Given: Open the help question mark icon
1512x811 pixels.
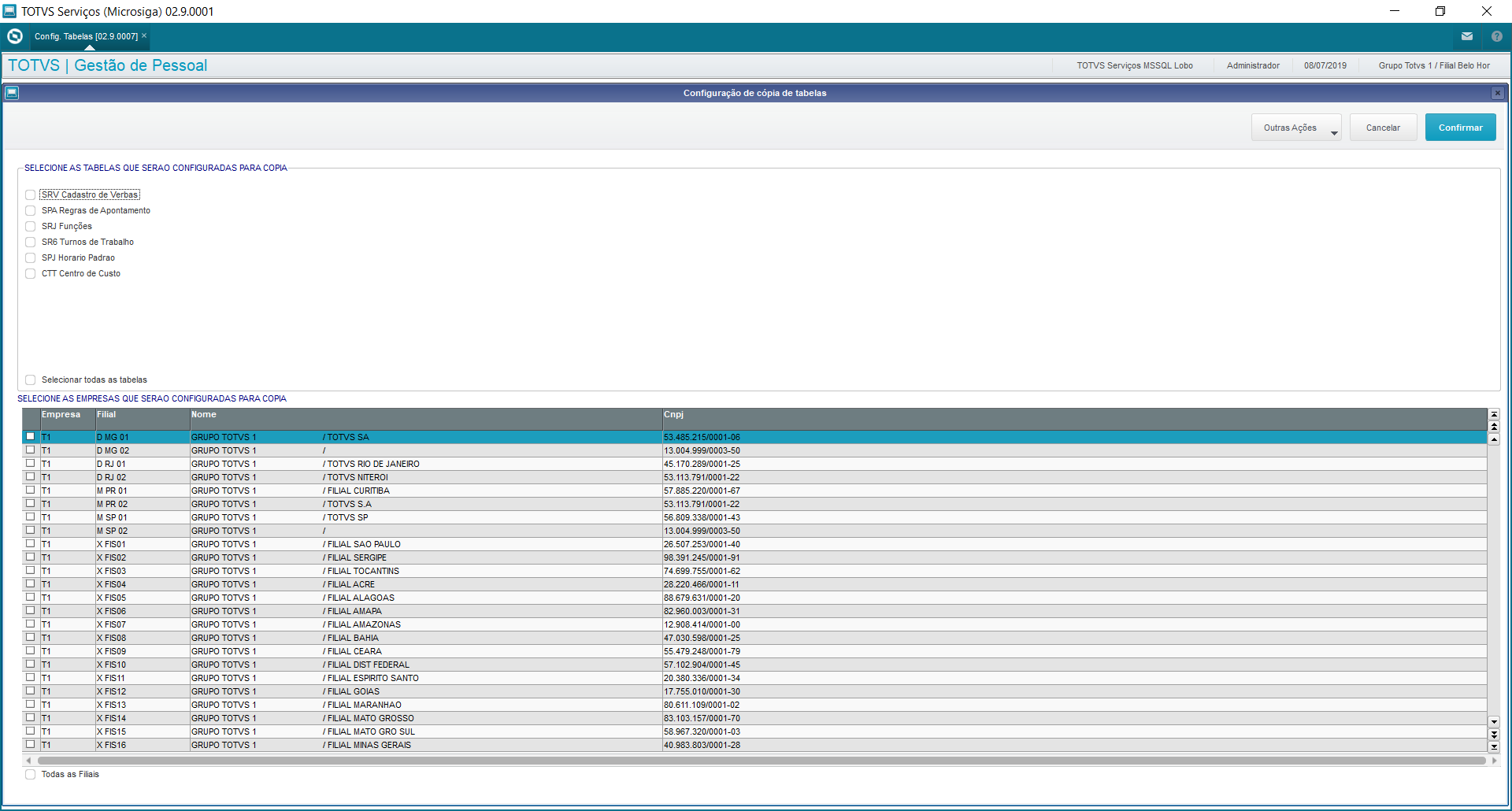Looking at the screenshot, I should [1497, 36].
